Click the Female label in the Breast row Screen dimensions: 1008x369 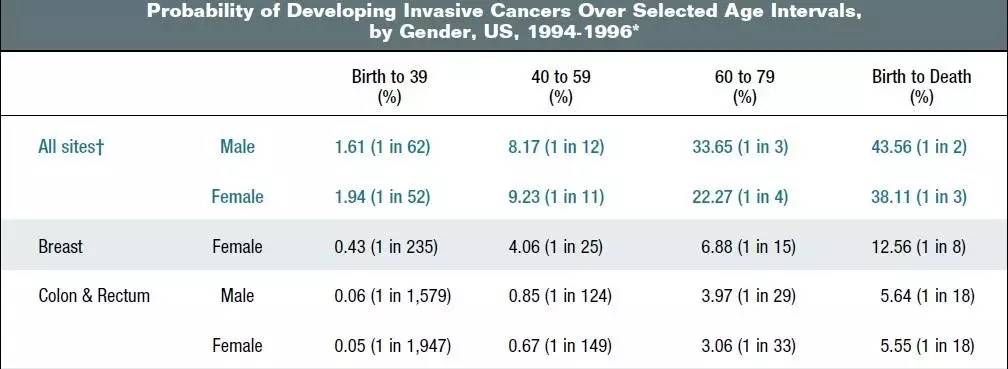(237, 246)
